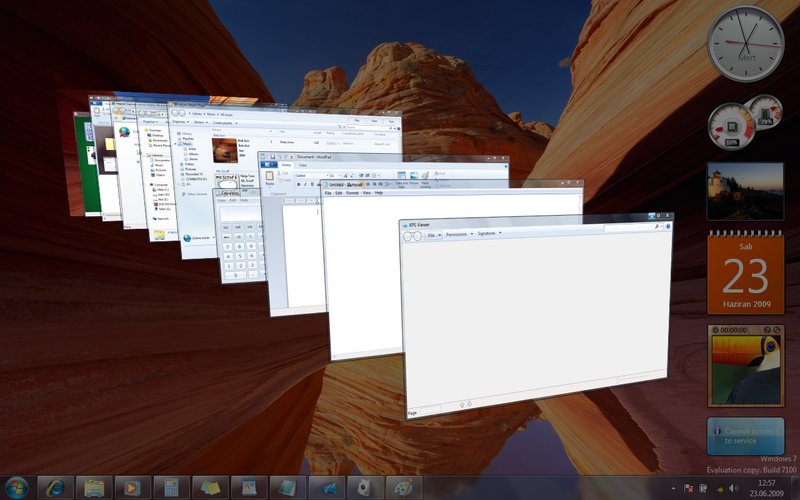Click Paint drawing icon in WordPad ribbon
The height and width of the screenshot is (500, 800).
(x=425, y=177)
